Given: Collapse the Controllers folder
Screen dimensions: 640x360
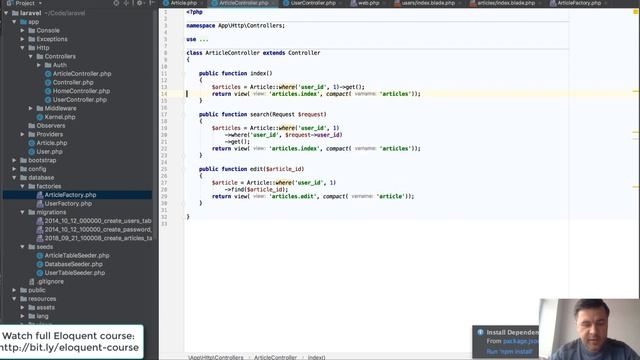Looking at the screenshot, I should [31, 56].
